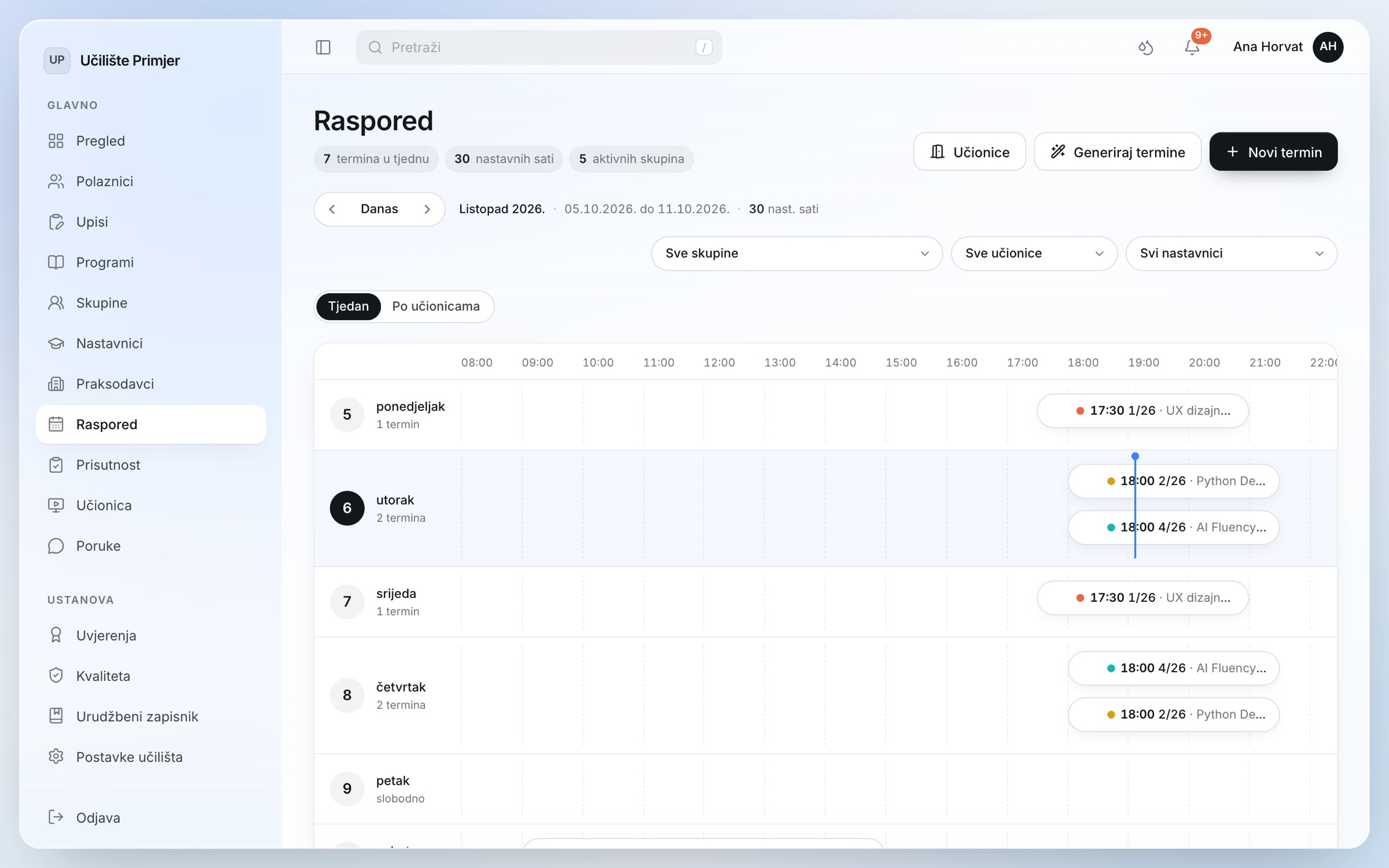The width and height of the screenshot is (1389, 868).
Task: Click the theme droplet icon
Action: (x=1145, y=47)
